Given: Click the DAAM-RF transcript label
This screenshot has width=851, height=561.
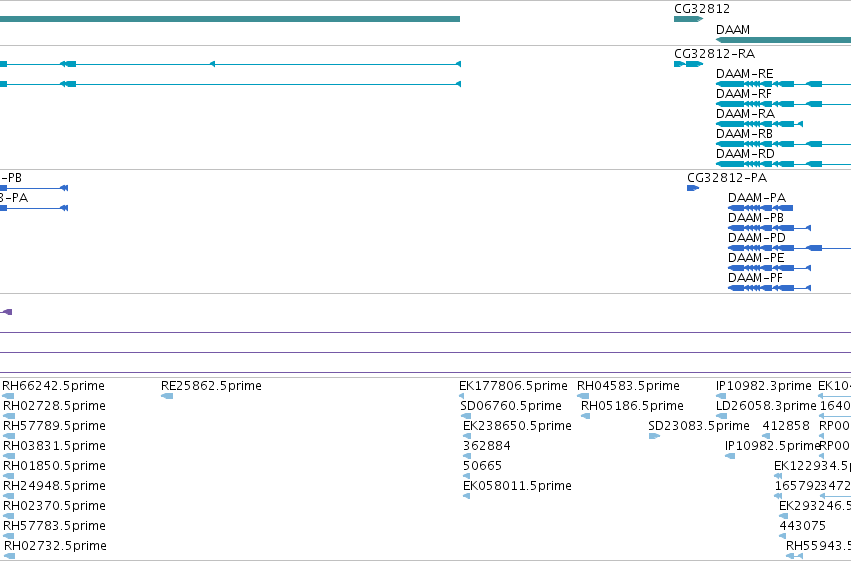Looking at the screenshot, I should (x=744, y=94).
